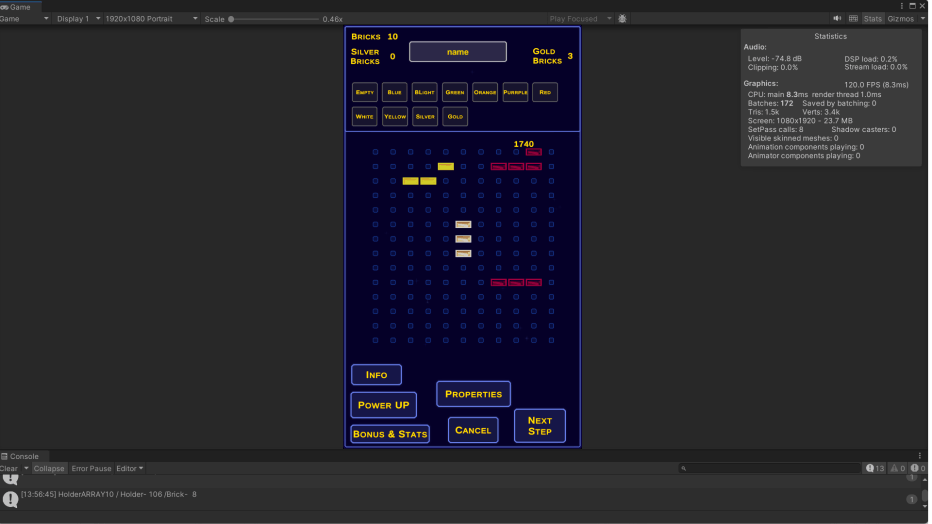Toggle the Stats overlay button
The height and width of the screenshot is (524, 932).
tap(872, 19)
